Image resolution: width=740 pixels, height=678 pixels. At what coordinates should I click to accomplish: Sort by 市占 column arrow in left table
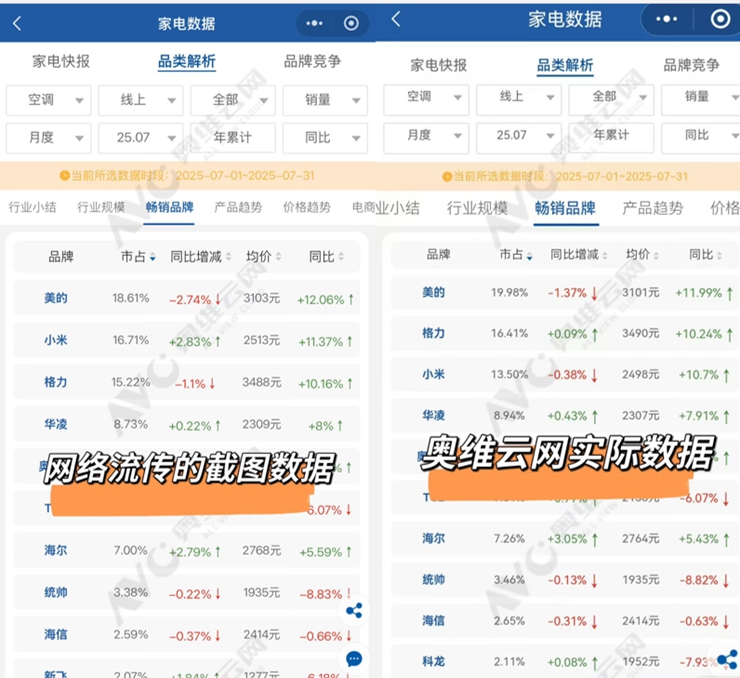(x=152, y=258)
